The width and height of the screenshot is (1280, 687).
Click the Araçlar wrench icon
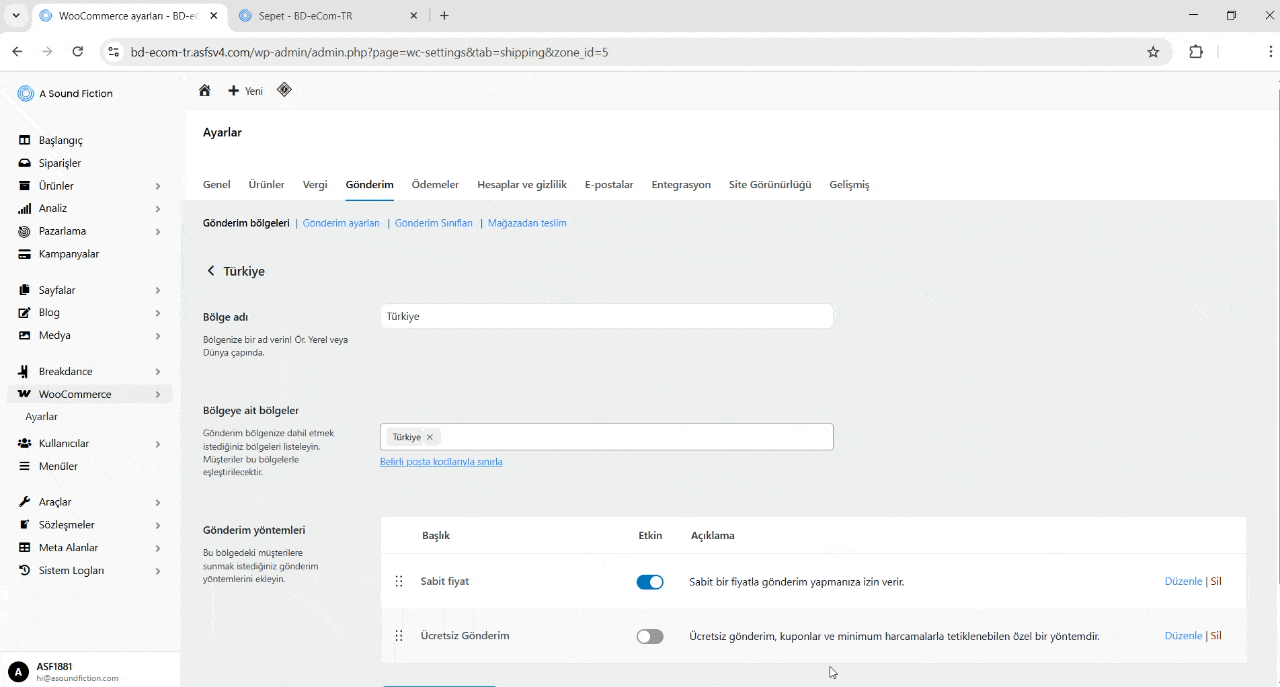24,501
